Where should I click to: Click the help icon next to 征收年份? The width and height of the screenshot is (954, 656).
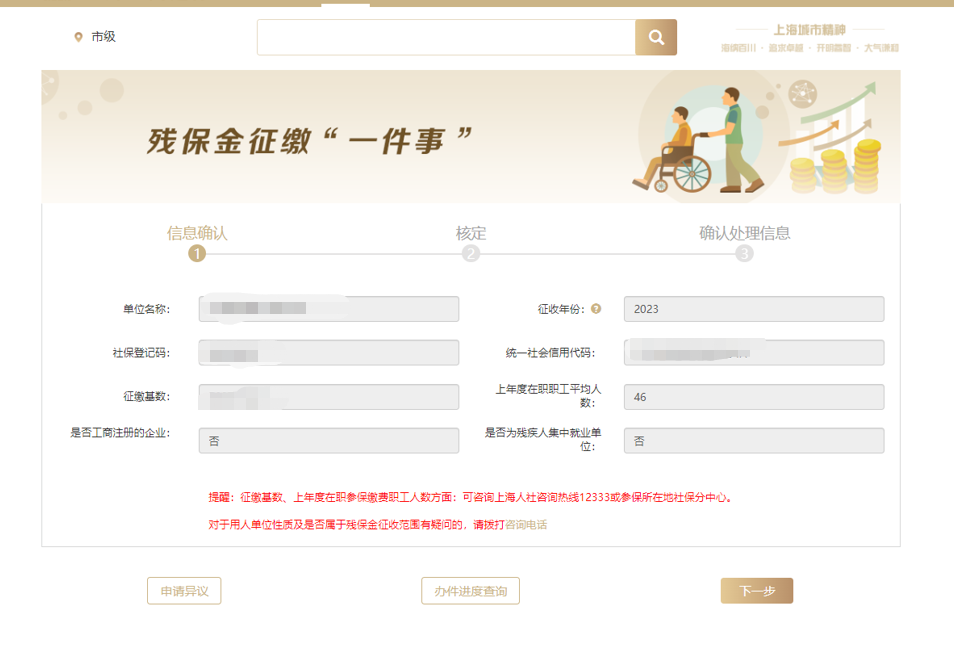[x=596, y=309]
